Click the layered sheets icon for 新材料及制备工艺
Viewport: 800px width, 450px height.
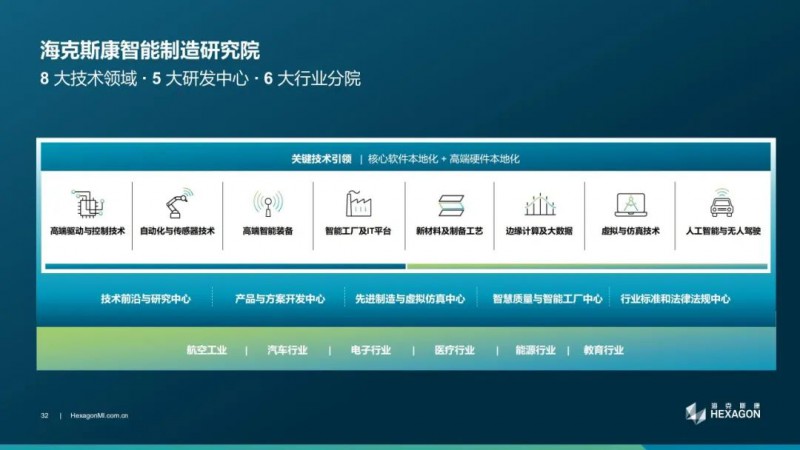point(451,205)
